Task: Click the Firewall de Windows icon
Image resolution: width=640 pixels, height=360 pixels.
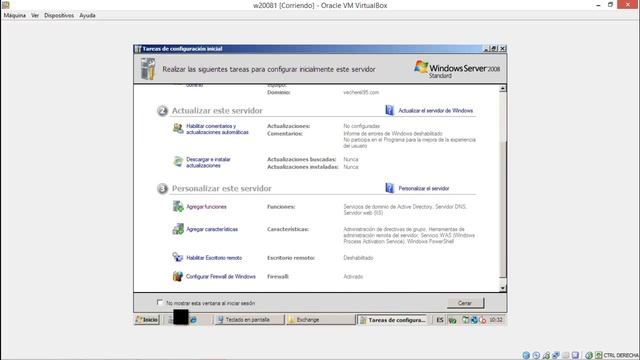Action: [x=178, y=276]
